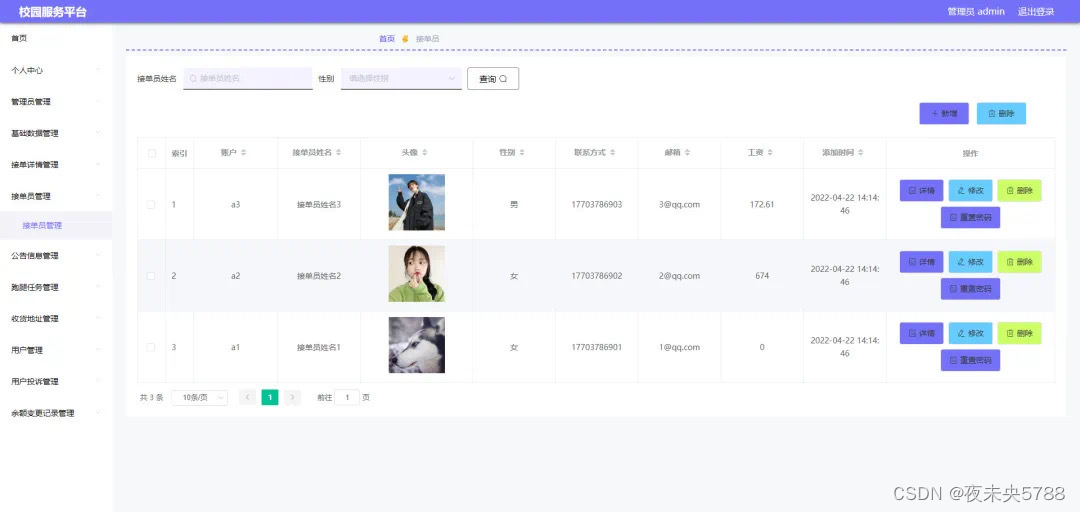Click 修改 for row a1
The image size is (1080, 512).
click(x=970, y=334)
